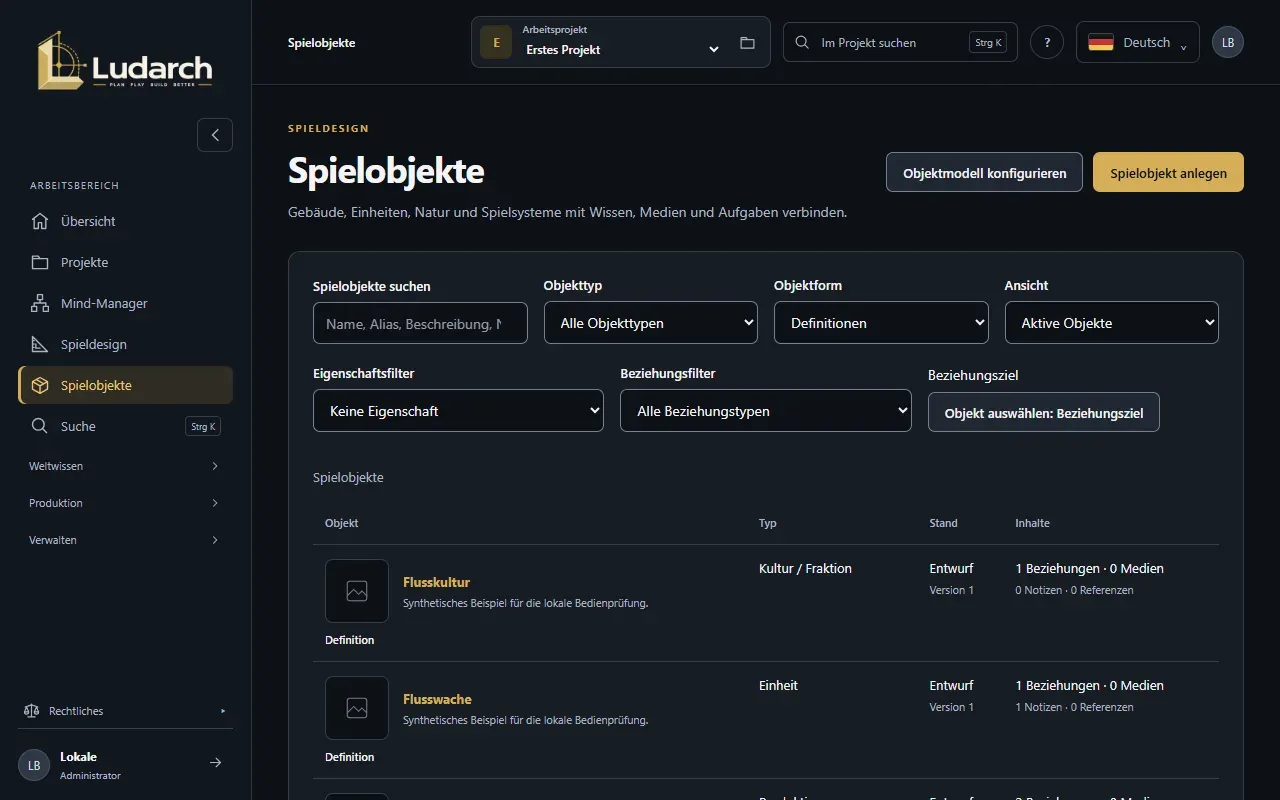Open Mind-Manager in the sidebar
Viewport: 1280px width, 800px height.
125,303
